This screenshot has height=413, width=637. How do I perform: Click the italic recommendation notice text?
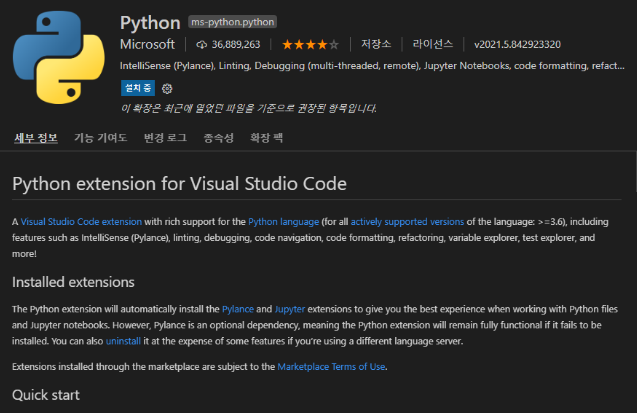click(248, 108)
